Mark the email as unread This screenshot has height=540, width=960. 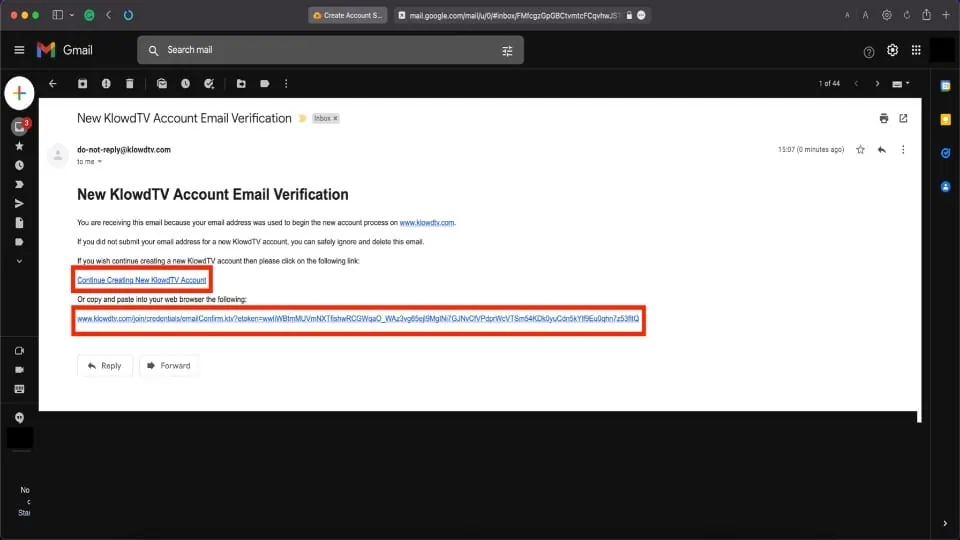tap(162, 84)
